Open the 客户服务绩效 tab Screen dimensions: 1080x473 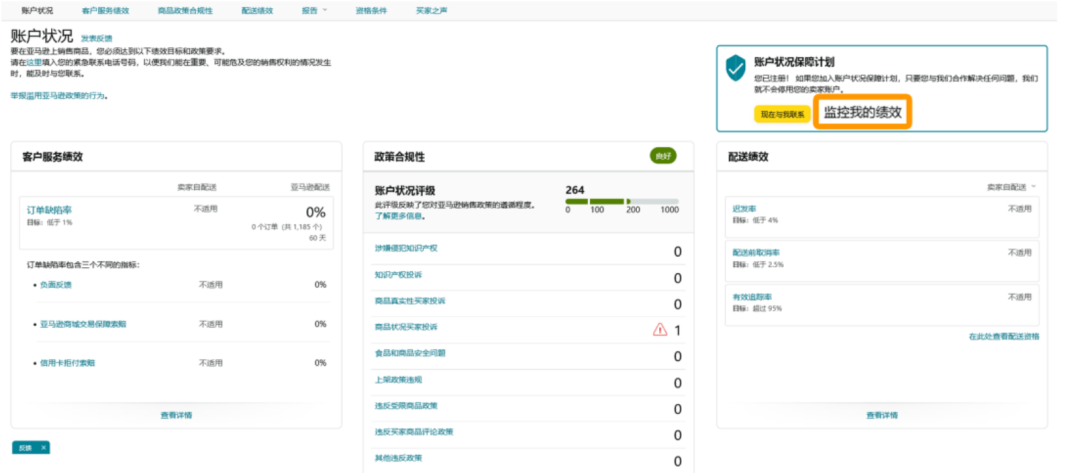tap(105, 11)
